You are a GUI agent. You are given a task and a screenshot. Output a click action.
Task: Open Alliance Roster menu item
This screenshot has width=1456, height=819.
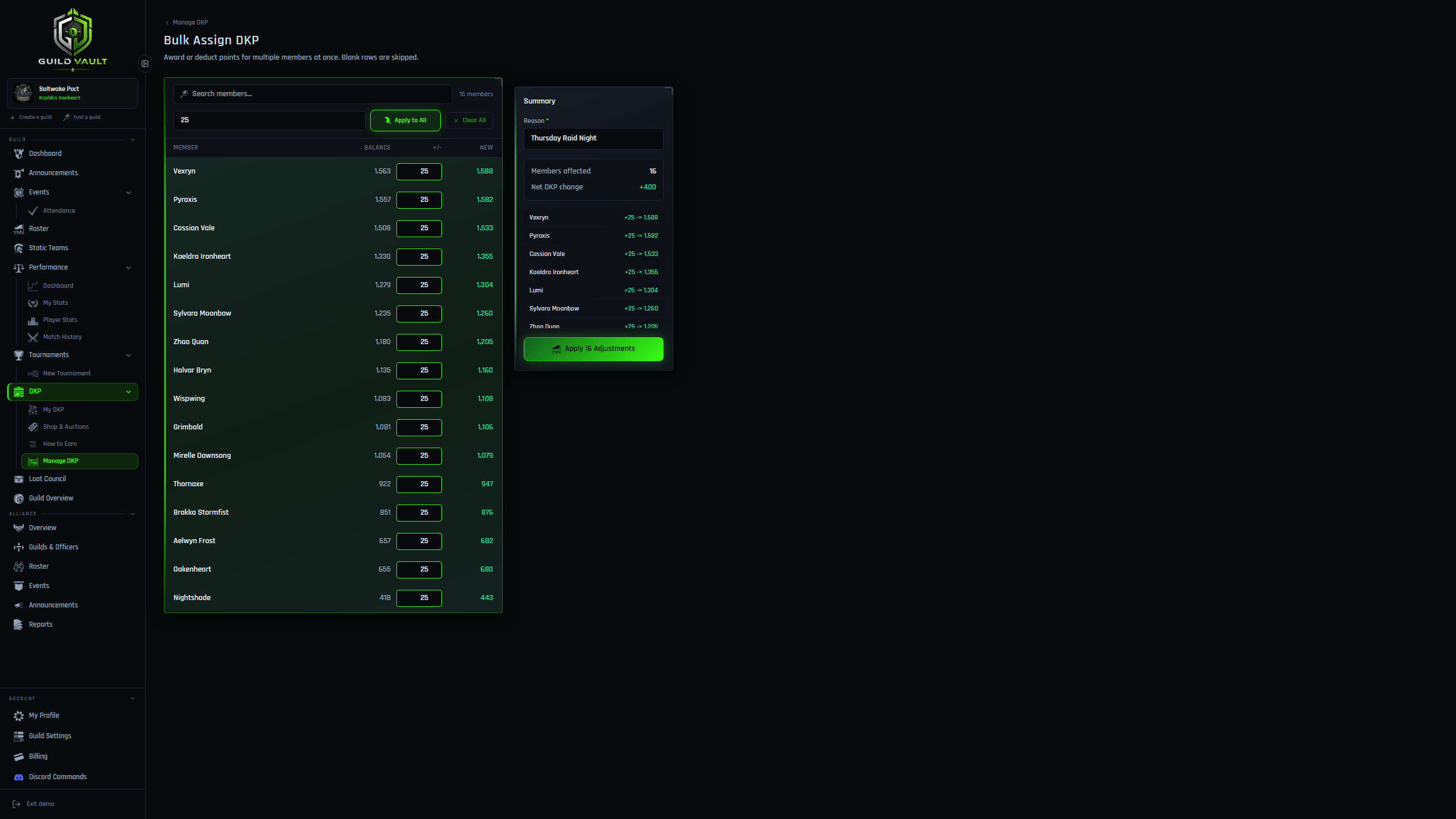click(x=73, y=566)
